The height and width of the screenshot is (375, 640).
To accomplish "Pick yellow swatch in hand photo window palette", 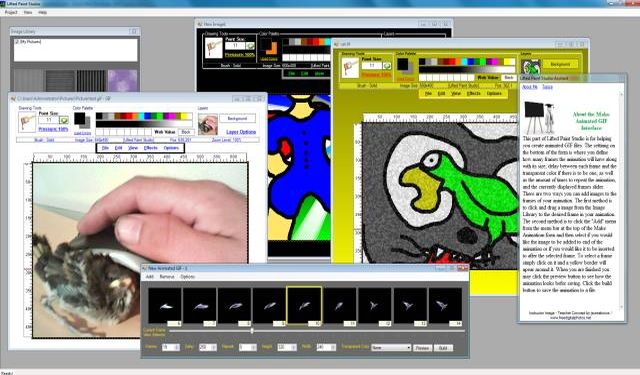I will pyautogui.click(x=185, y=116).
